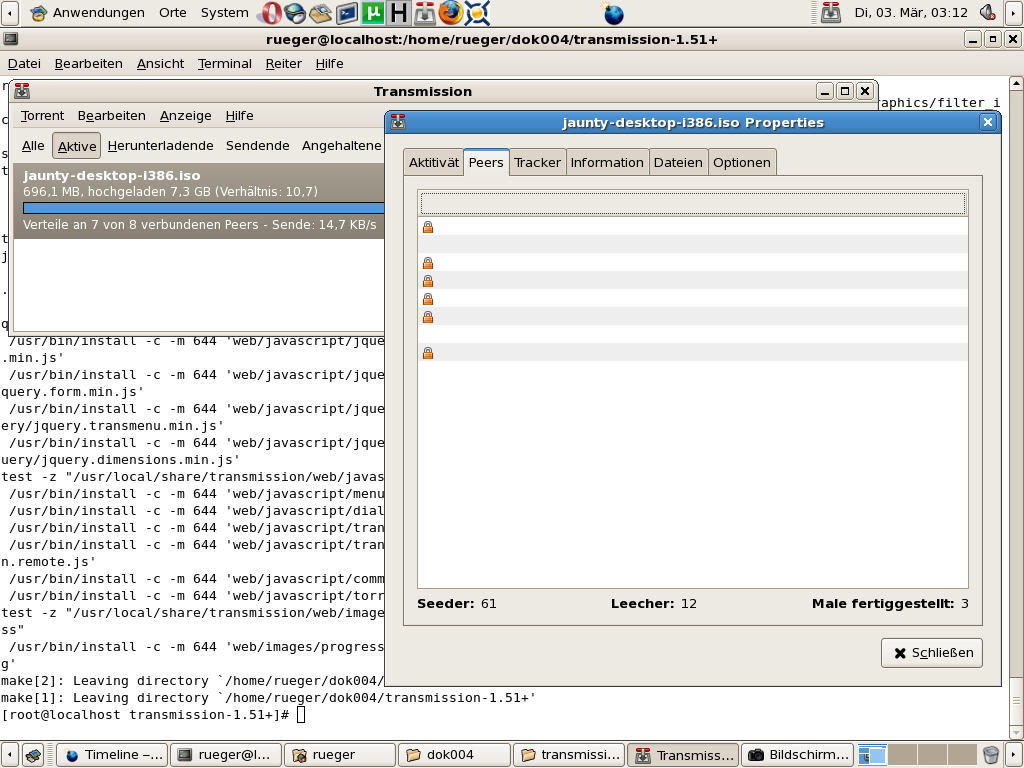The image size is (1024, 768).
Task: Show desktop using bottom-left panel icon
Action: 33,755
